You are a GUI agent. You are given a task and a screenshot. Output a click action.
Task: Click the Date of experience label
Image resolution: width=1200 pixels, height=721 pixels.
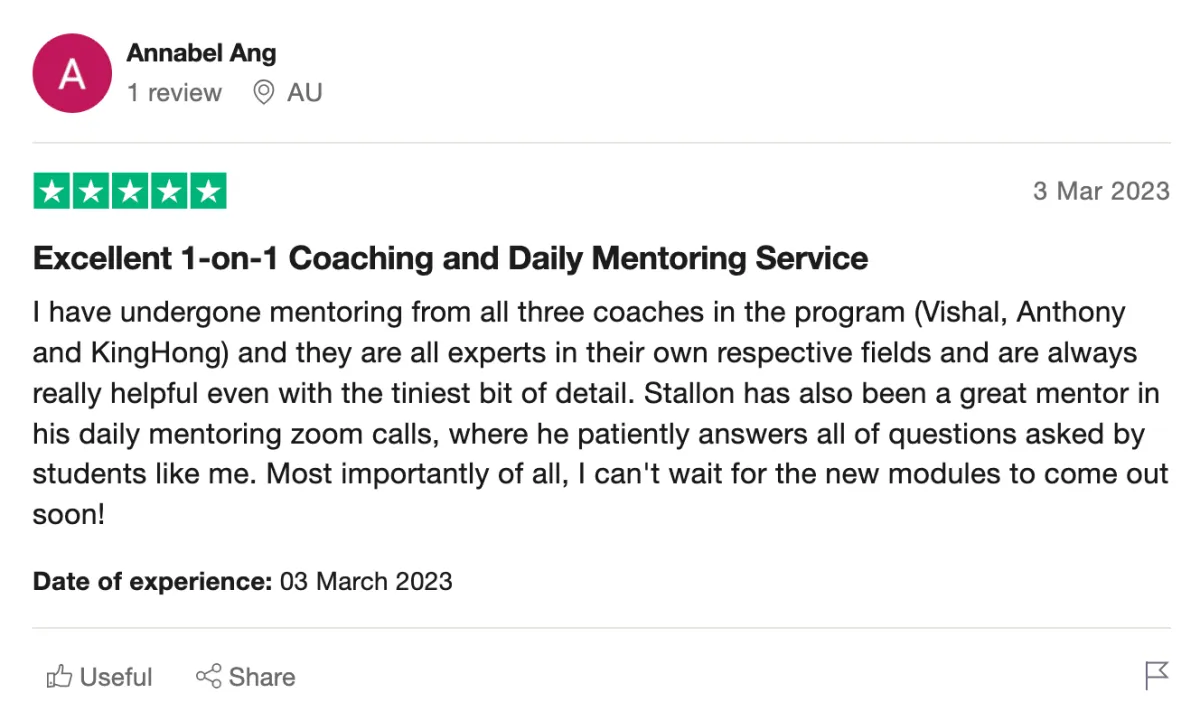(152, 581)
